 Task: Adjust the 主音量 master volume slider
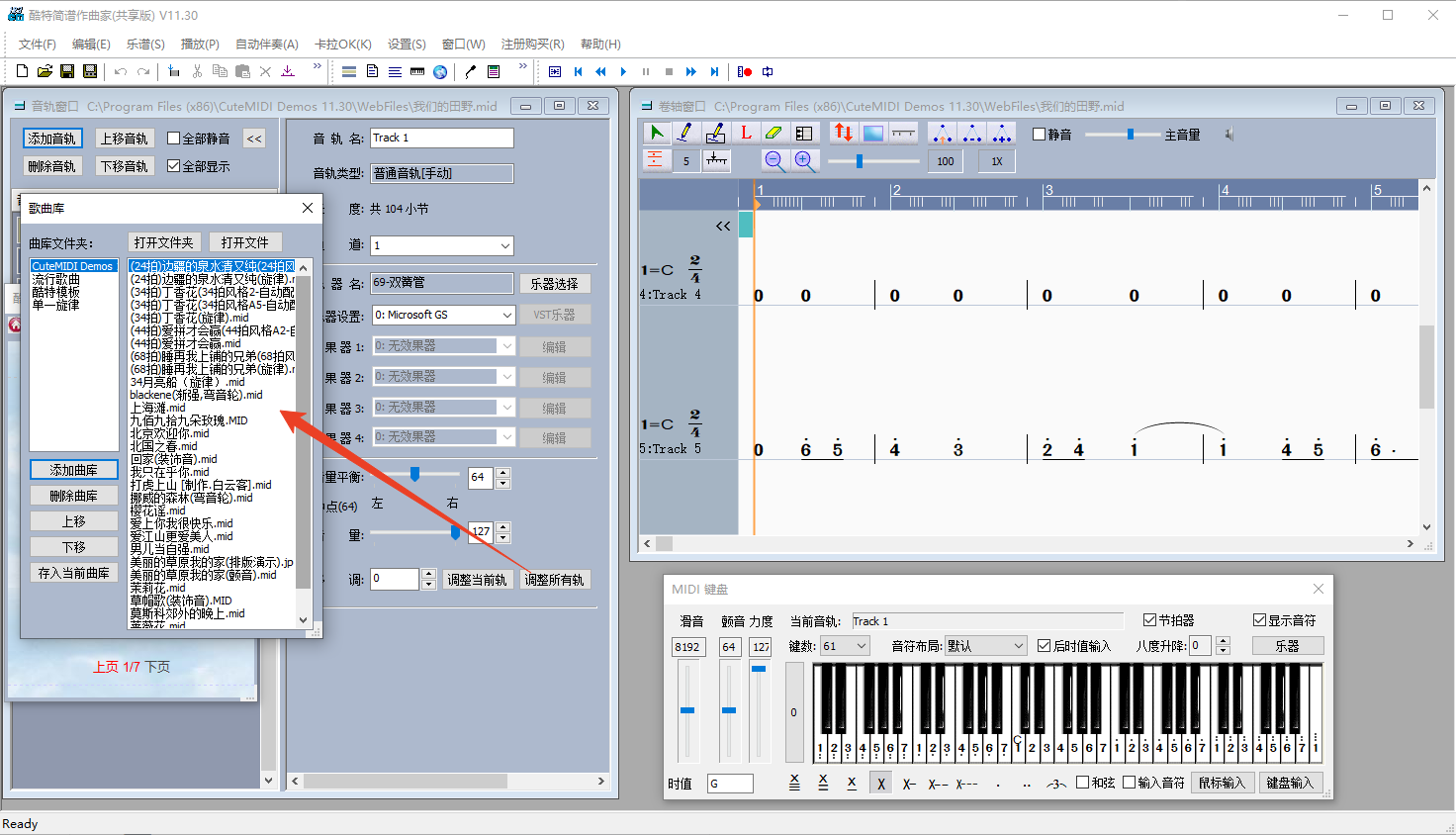tap(1131, 135)
